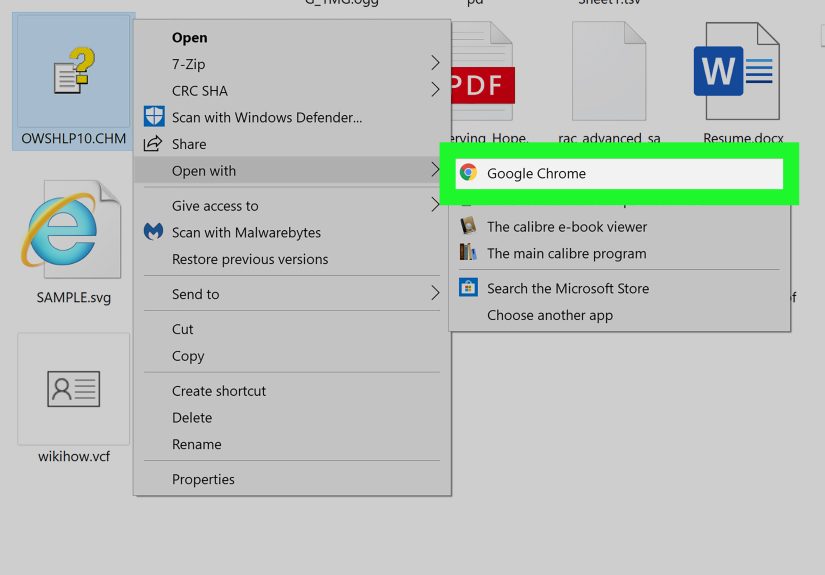Select the Send to entry

point(293,294)
